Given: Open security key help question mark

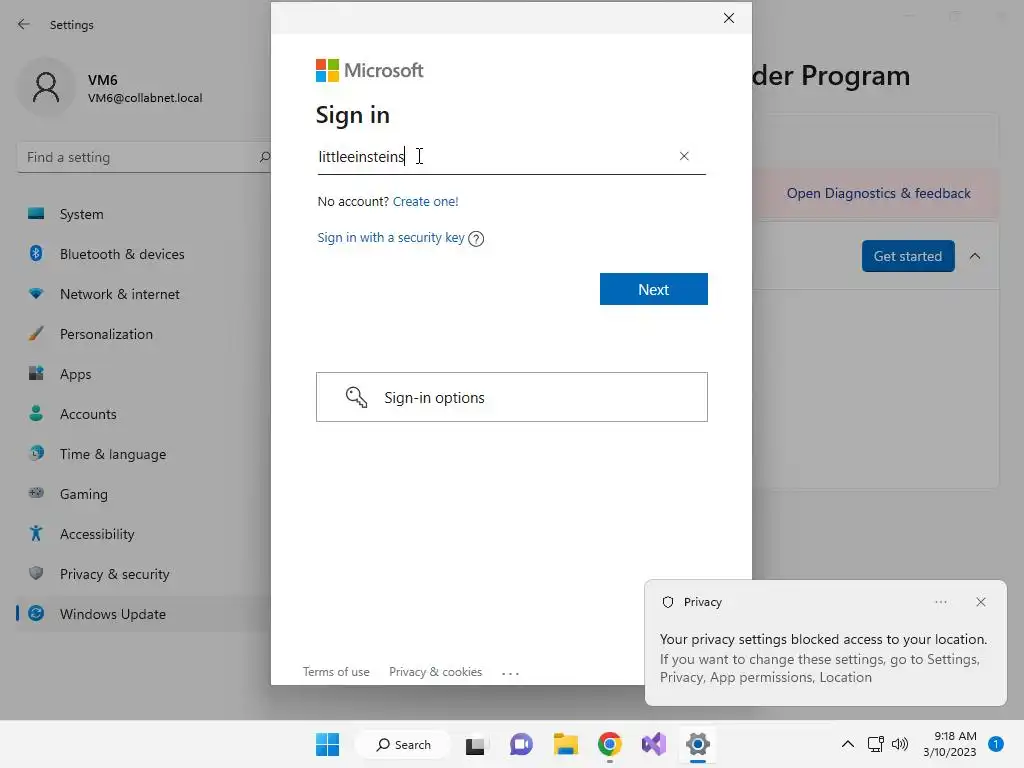Looking at the screenshot, I should click(x=476, y=238).
